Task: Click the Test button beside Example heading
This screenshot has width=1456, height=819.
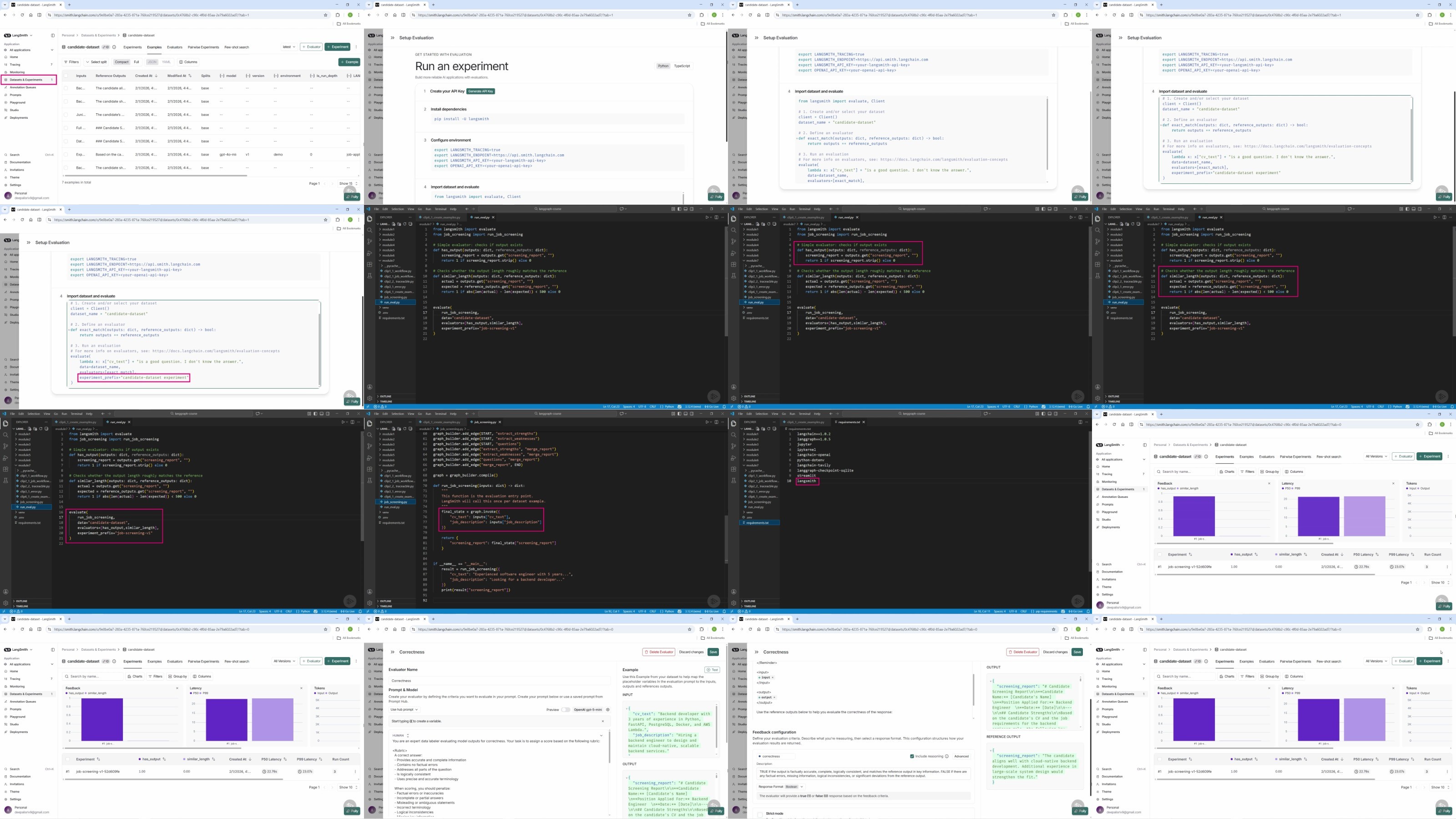Action: point(712,670)
